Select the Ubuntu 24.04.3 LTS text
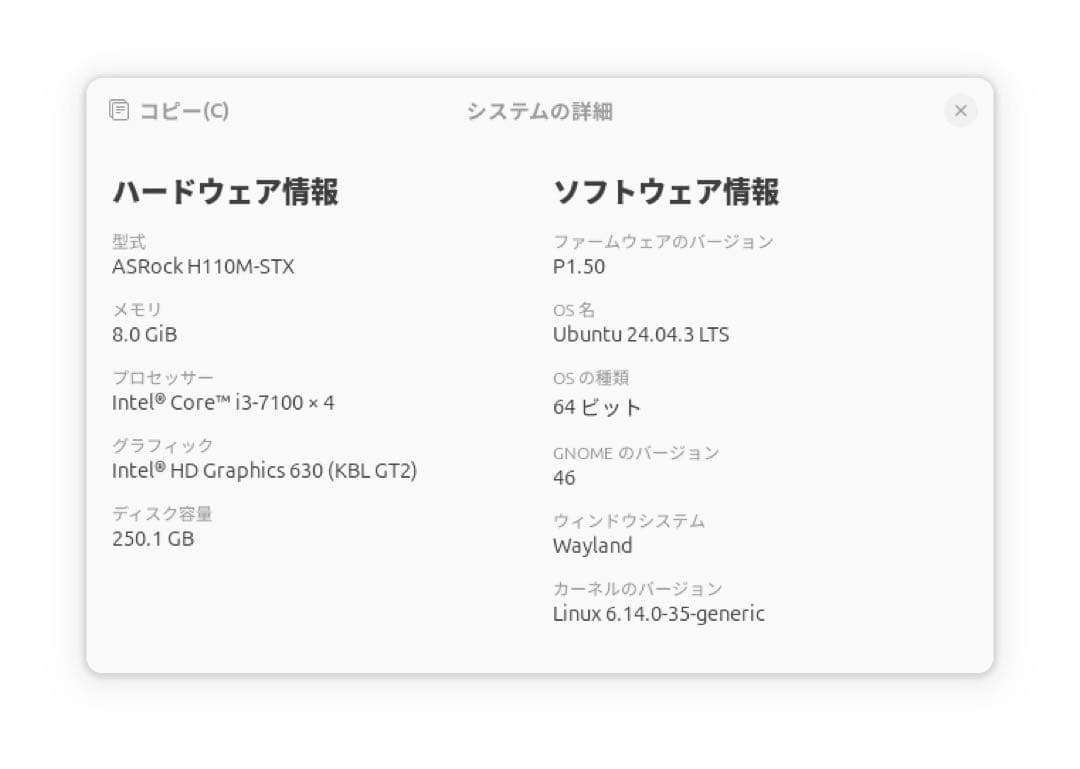Viewport: 1080px width, 769px height. click(x=641, y=335)
